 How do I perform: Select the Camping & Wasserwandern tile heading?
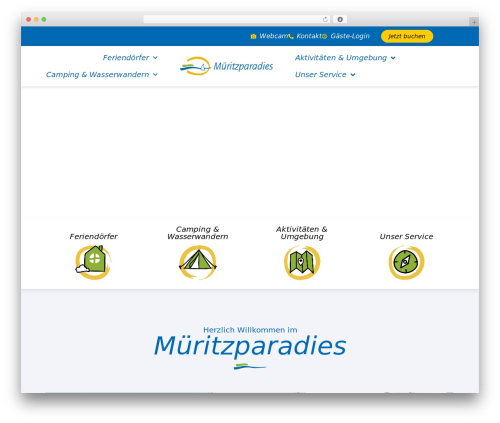pyautogui.click(x=198, y=233)
